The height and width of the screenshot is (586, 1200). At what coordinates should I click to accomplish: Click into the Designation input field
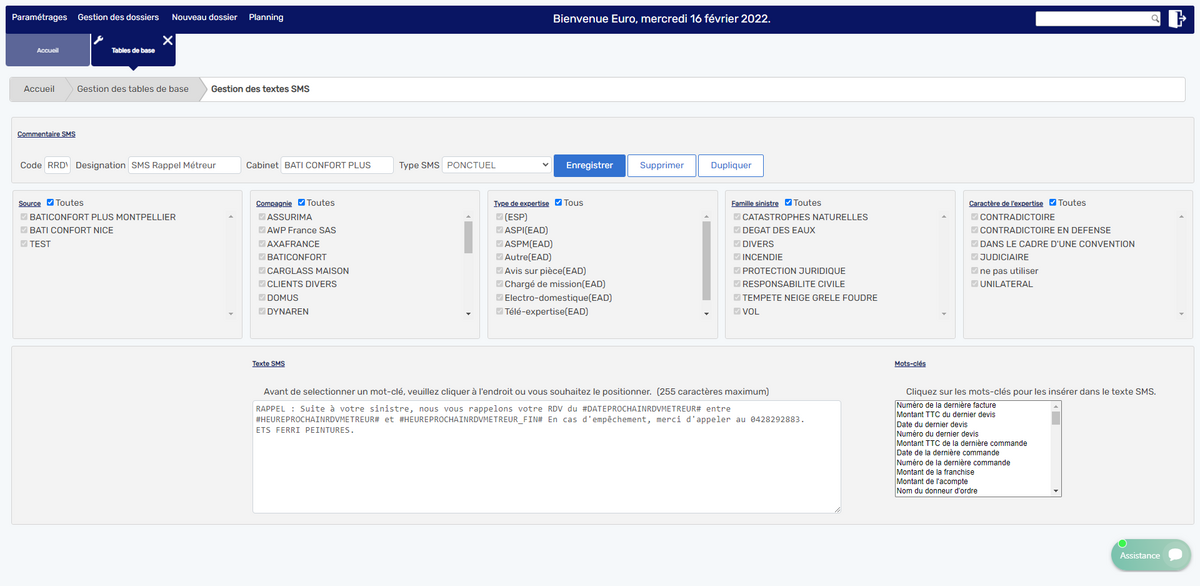coord(185,165)
